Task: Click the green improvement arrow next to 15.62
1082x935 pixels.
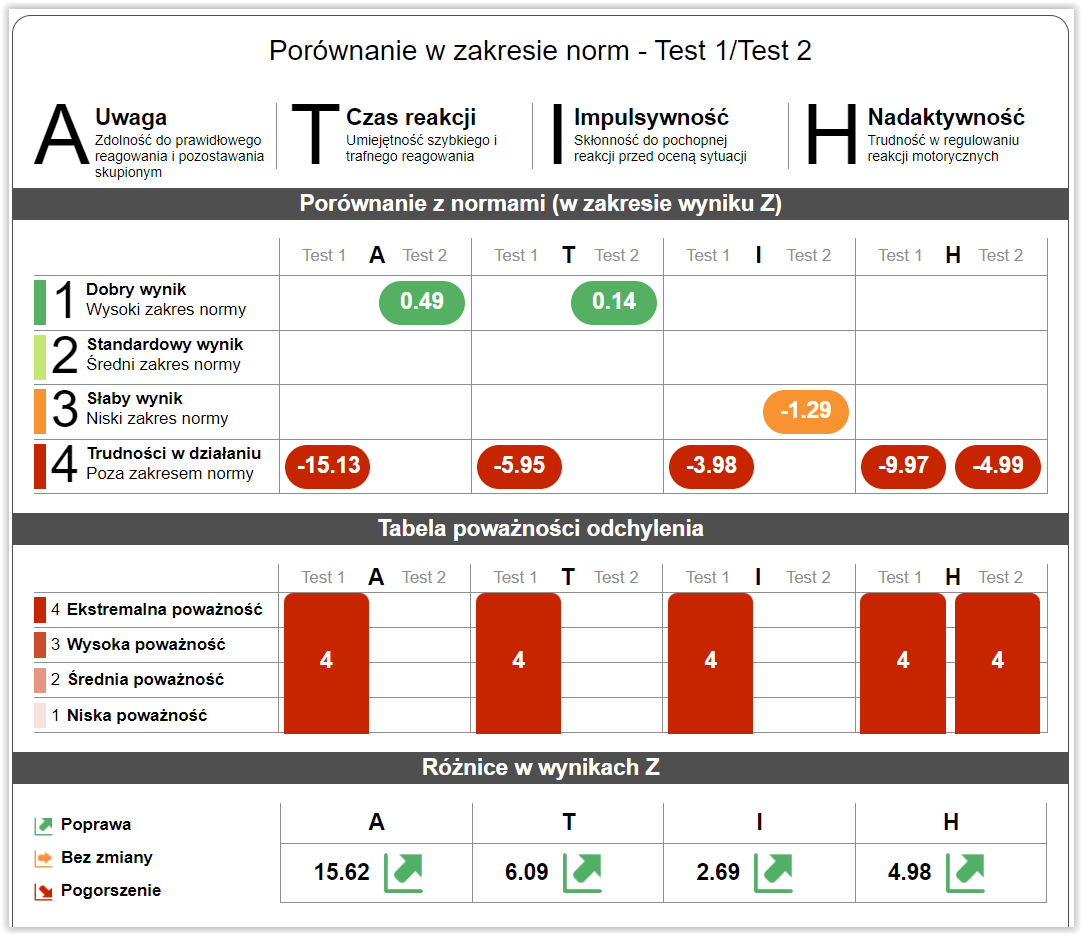Action: point(403,872)
